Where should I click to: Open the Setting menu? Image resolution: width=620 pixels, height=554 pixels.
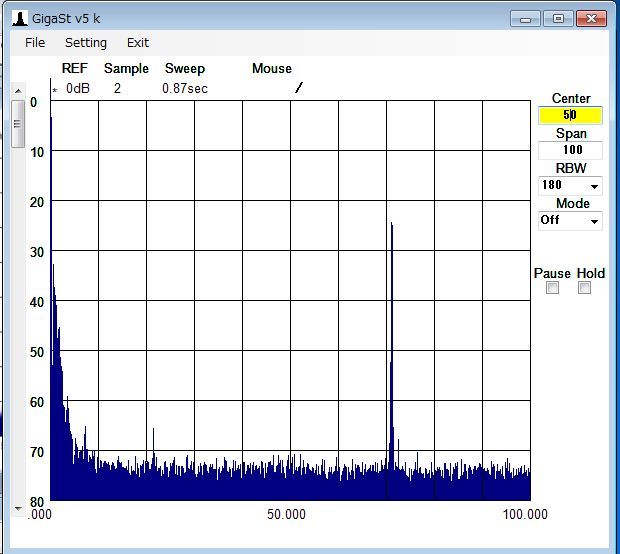[x=86, y=42]
